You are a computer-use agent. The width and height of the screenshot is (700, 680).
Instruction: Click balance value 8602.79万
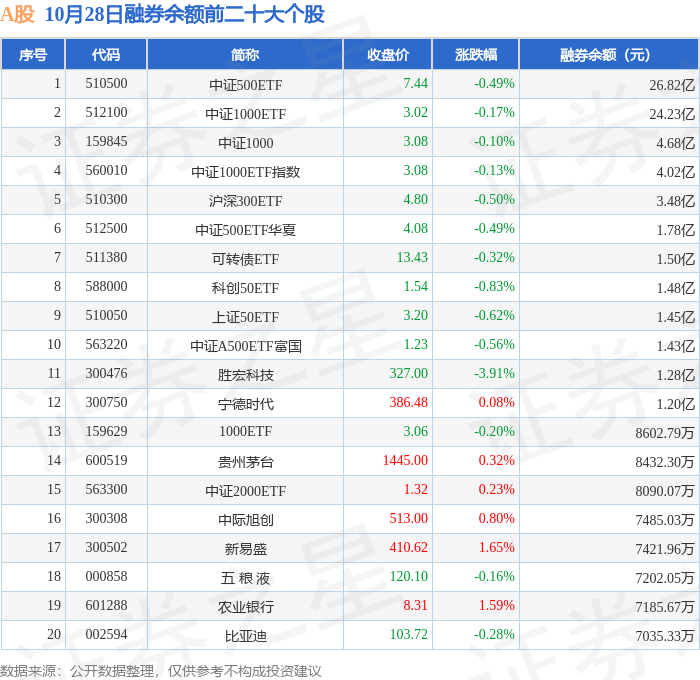pyautogui.click(x=665, y=433)
